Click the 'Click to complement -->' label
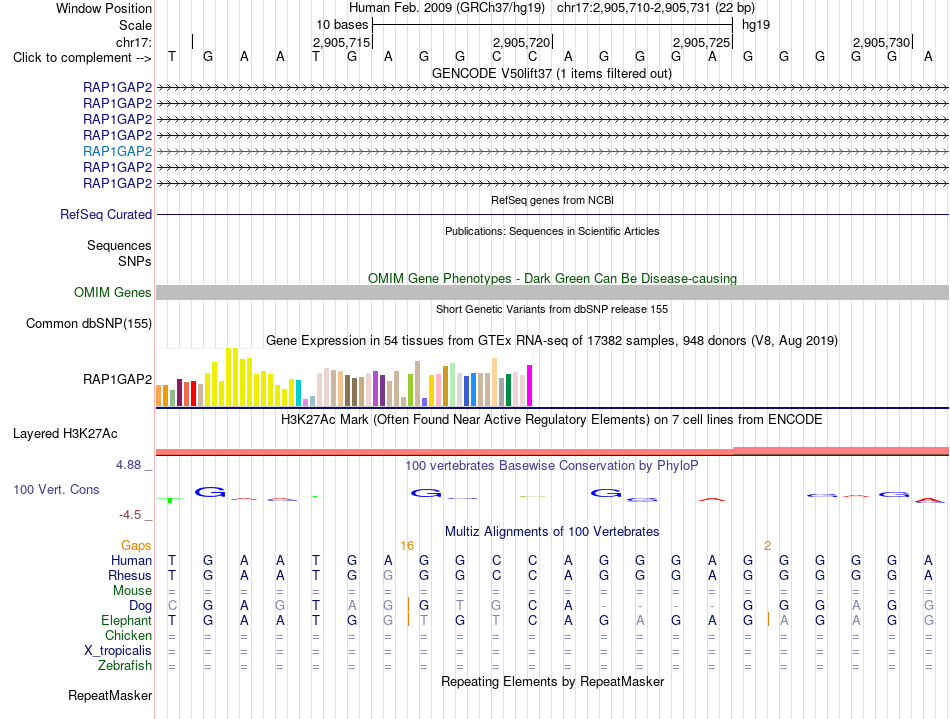Viewport: 950px width, 719px height. (x=82, y=58)
